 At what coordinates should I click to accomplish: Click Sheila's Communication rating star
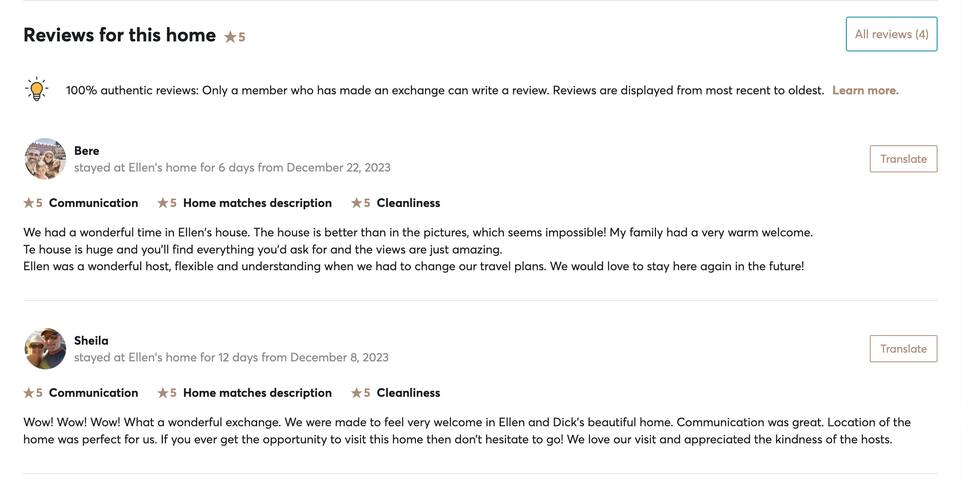[29, 393]
